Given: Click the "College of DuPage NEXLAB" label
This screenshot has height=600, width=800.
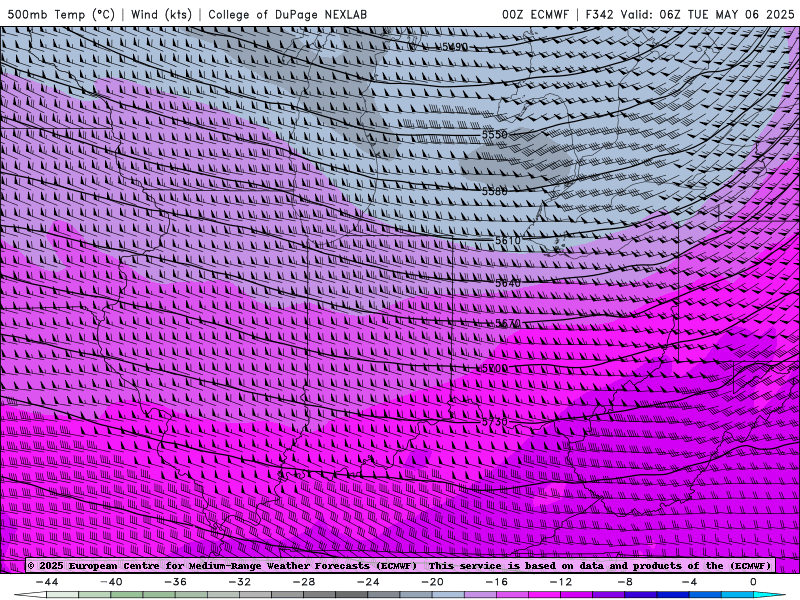Looking at the screenshot, I should pyautogui.click(x=287, y=14).
